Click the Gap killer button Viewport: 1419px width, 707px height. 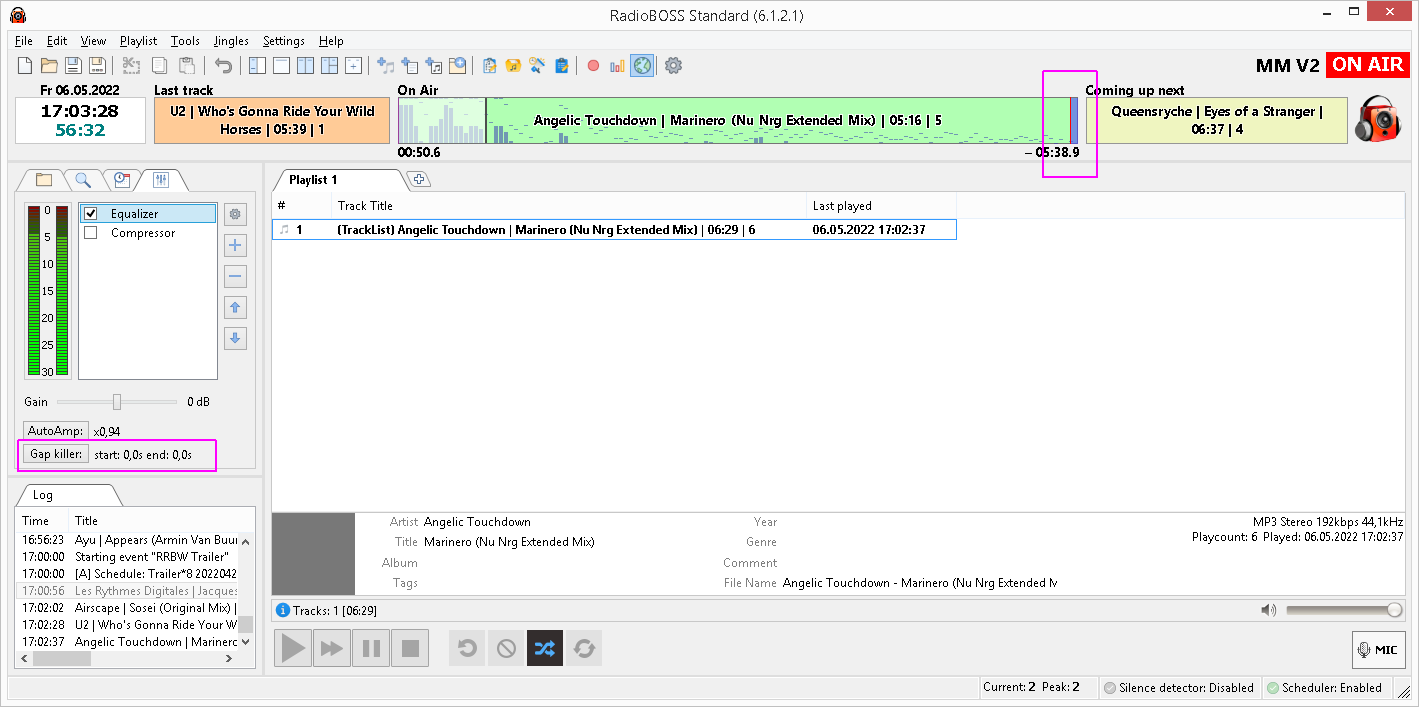click(x=55, y=454)
